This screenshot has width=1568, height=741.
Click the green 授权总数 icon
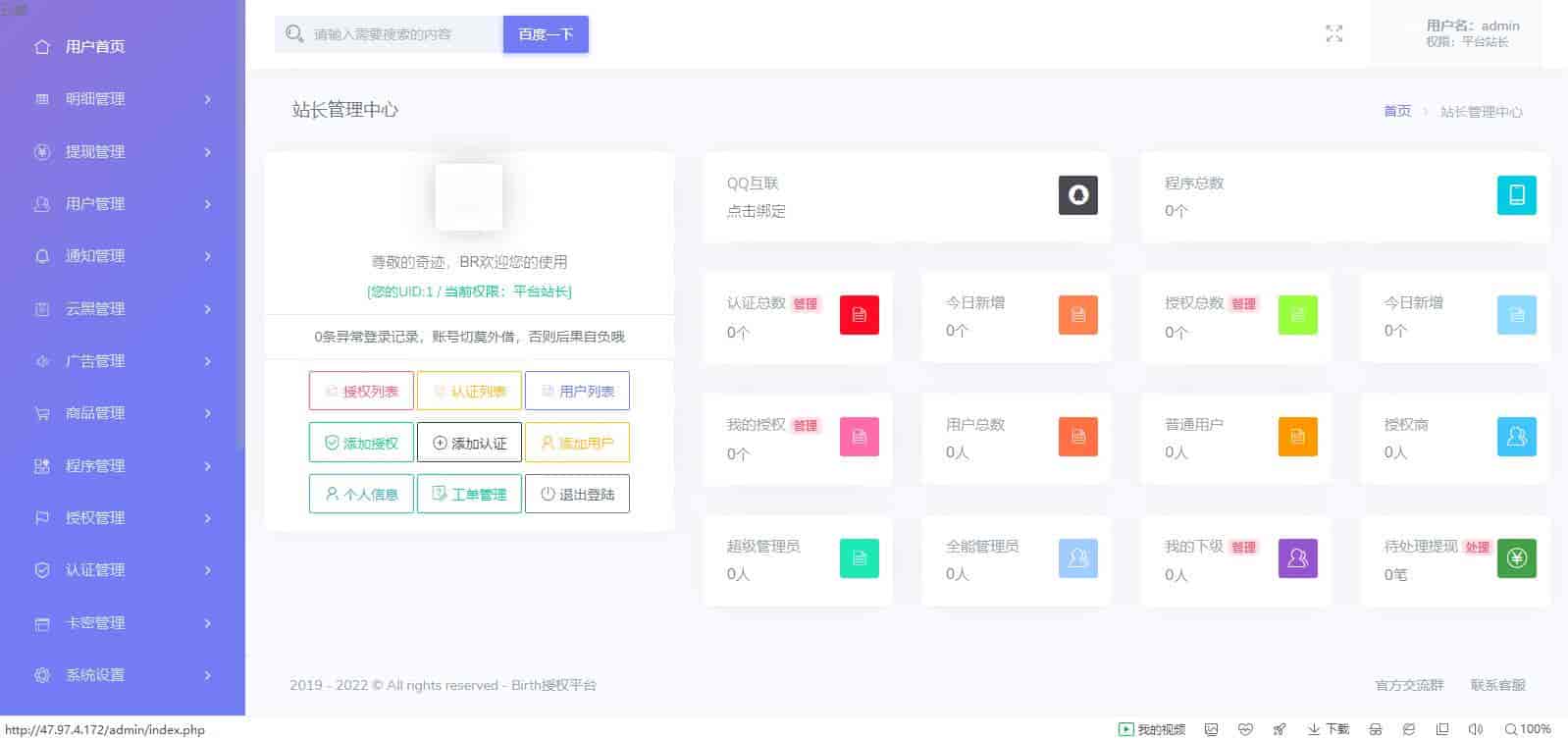coord(1297,315)
